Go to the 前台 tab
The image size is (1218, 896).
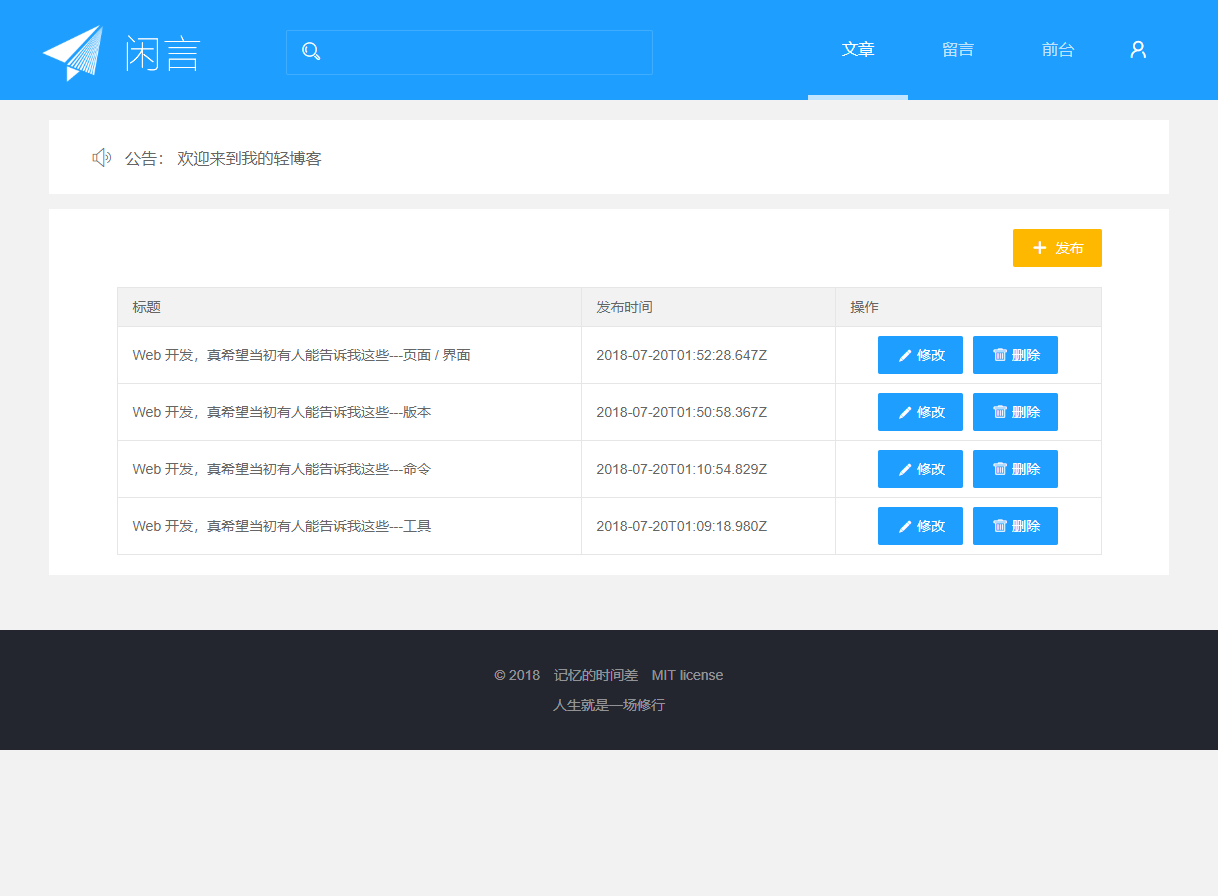point(1058,49)
